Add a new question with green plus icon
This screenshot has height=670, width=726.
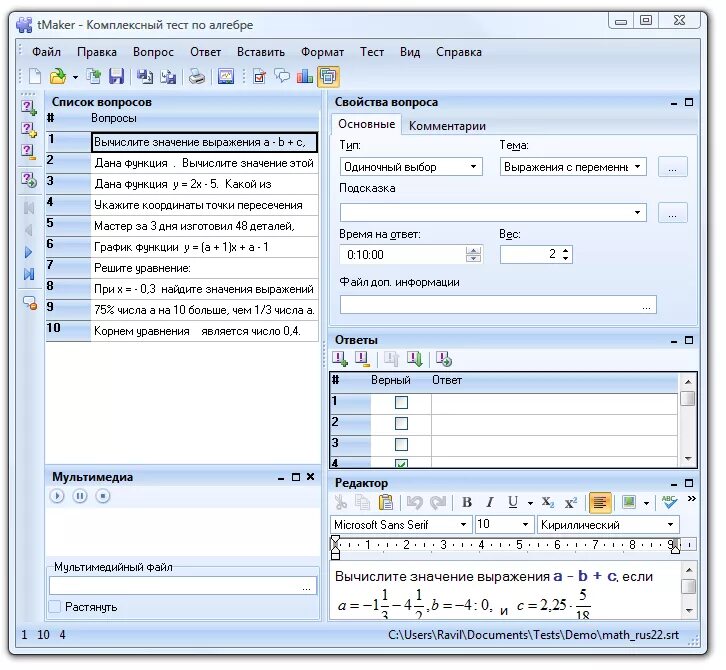(x=29, y=108)
